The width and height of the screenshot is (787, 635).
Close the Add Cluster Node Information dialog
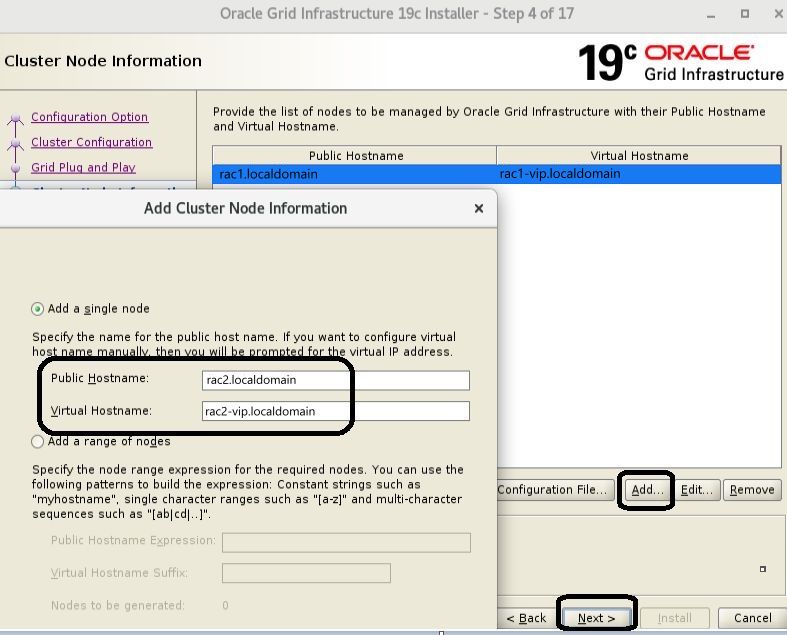point(478,209)
